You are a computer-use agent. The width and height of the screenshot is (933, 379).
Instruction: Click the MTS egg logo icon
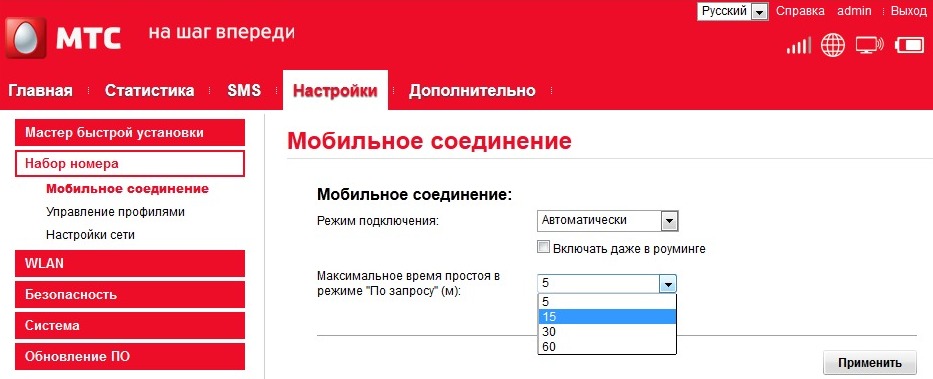point(26,38)
